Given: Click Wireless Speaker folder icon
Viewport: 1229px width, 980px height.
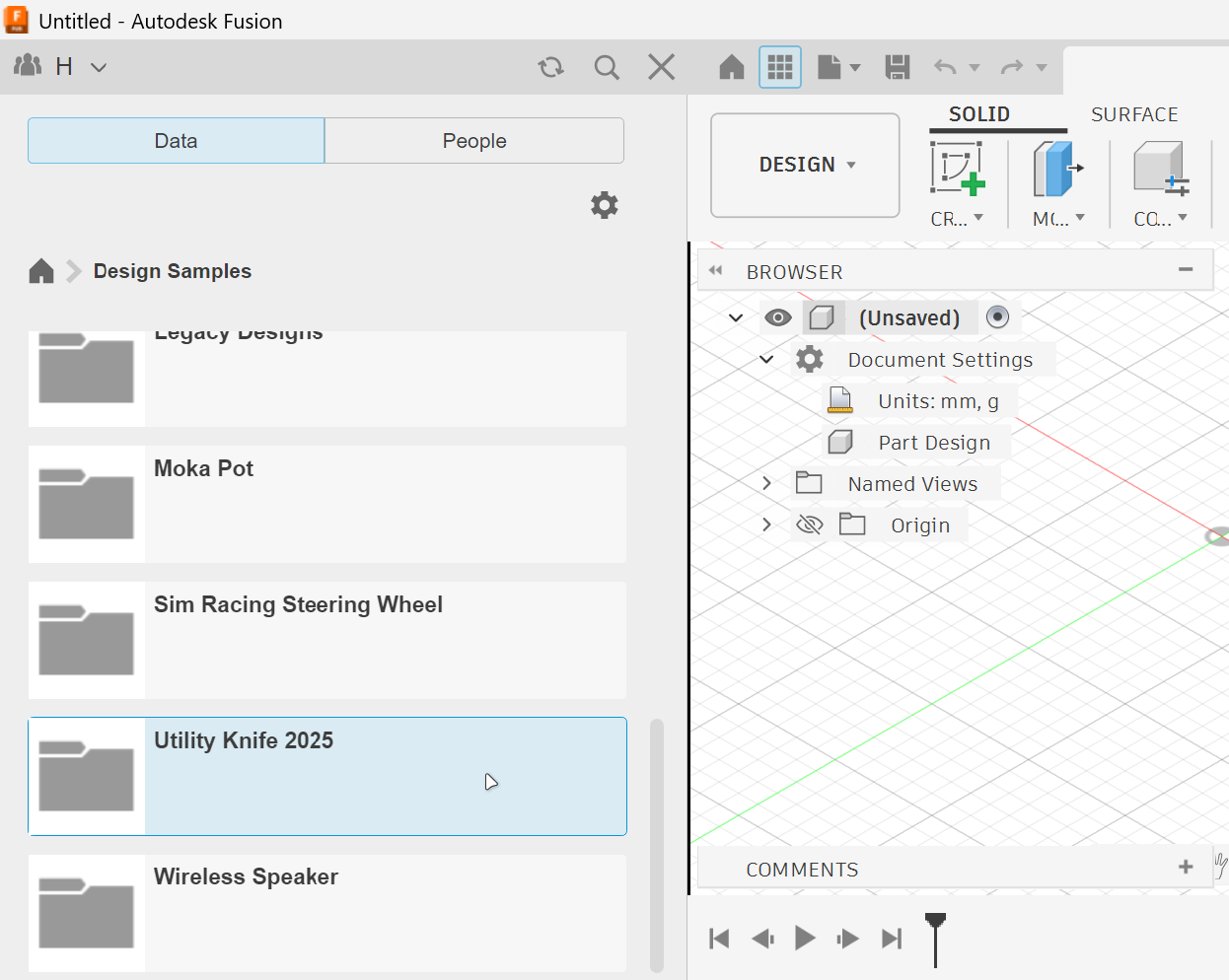Looking at the screenshot, I should (x=87, y=913).
